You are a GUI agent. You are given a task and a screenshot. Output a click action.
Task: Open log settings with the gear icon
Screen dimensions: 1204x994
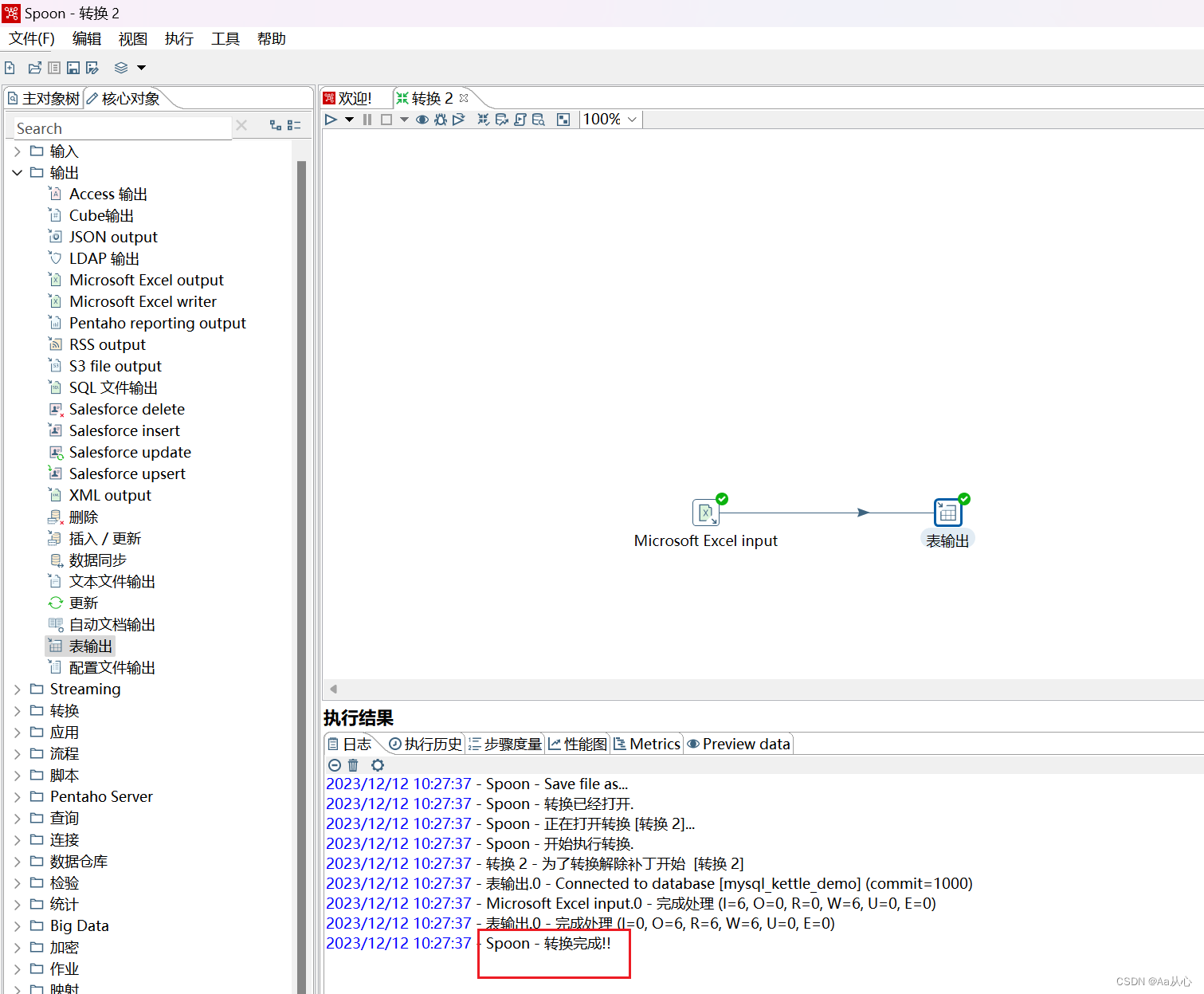click(377, 764)
